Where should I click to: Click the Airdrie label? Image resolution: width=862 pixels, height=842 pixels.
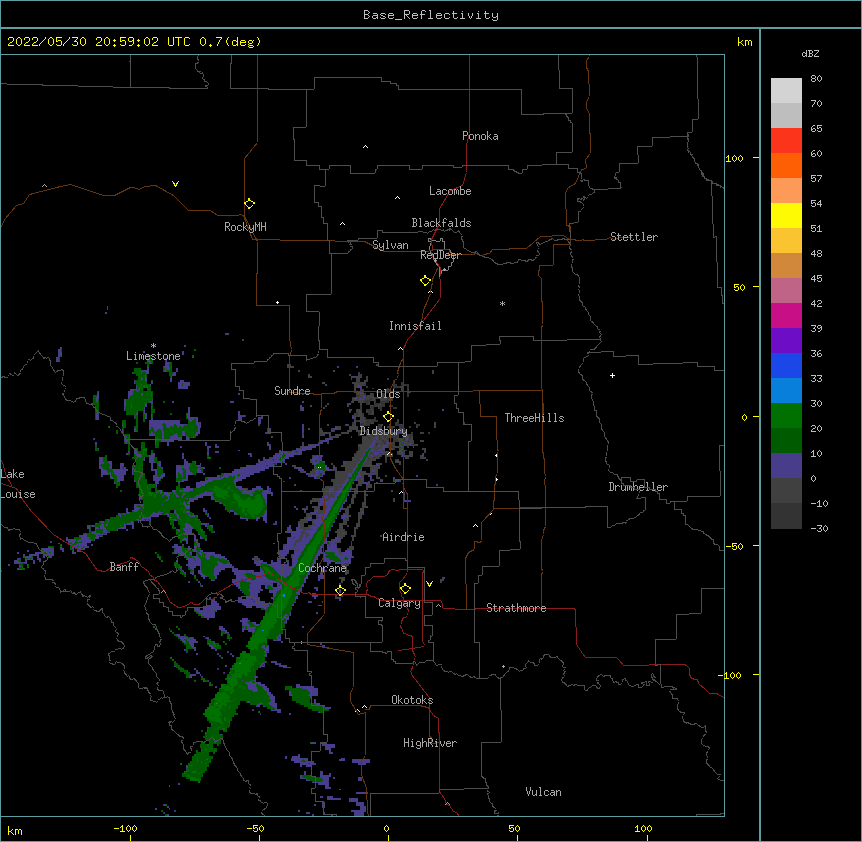tap(403, 537)
